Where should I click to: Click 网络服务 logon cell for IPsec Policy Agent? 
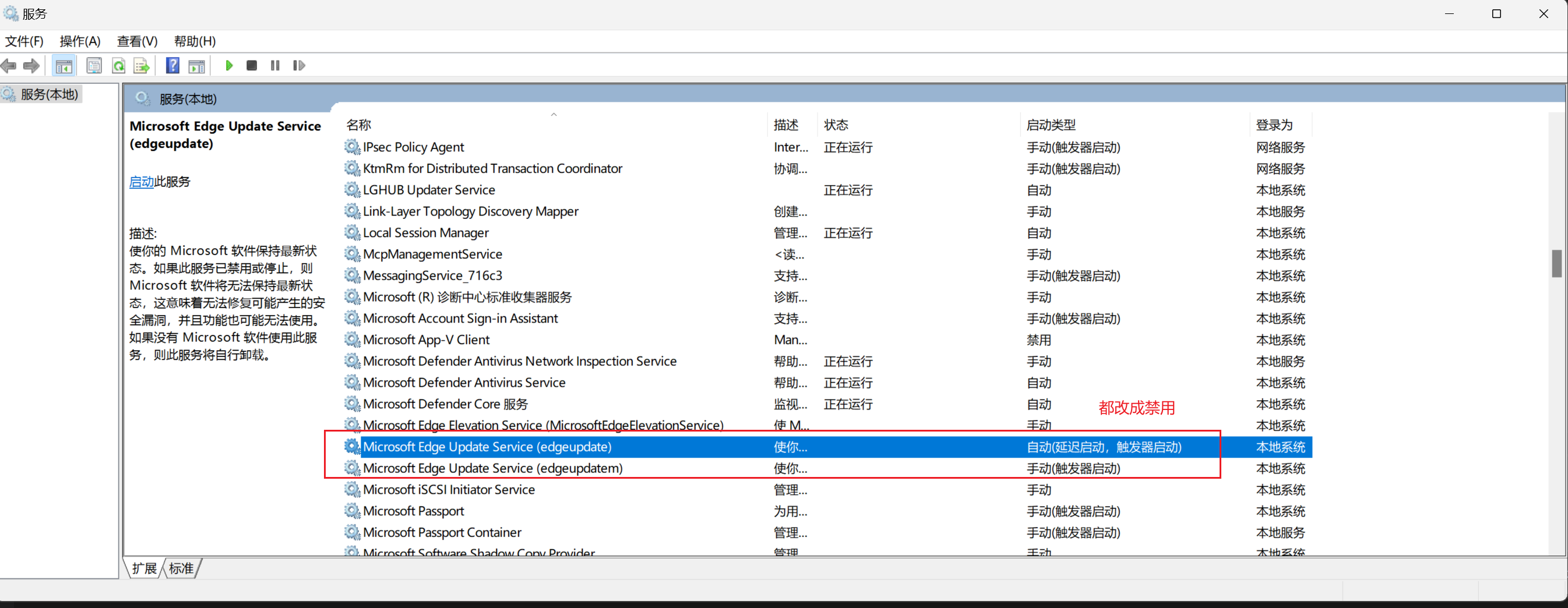1281,147
